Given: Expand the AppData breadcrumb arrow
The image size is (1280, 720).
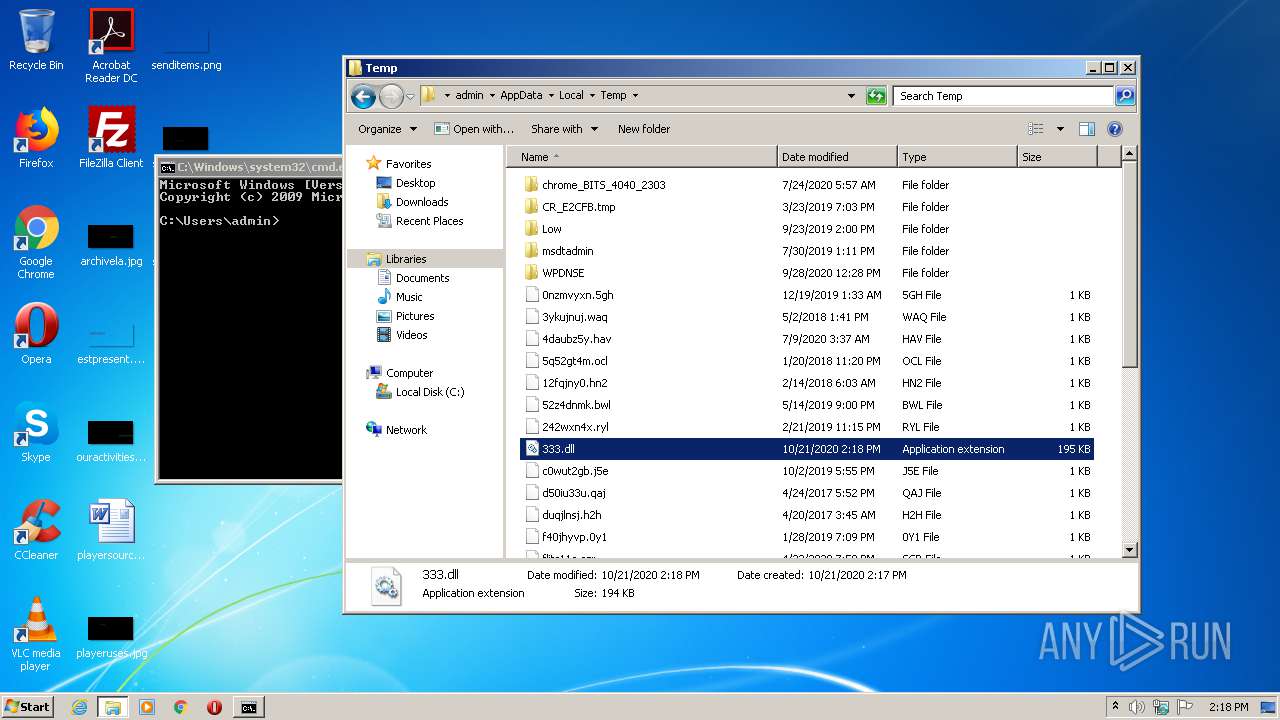Looking at the screenshot, I should pos(549,96).
